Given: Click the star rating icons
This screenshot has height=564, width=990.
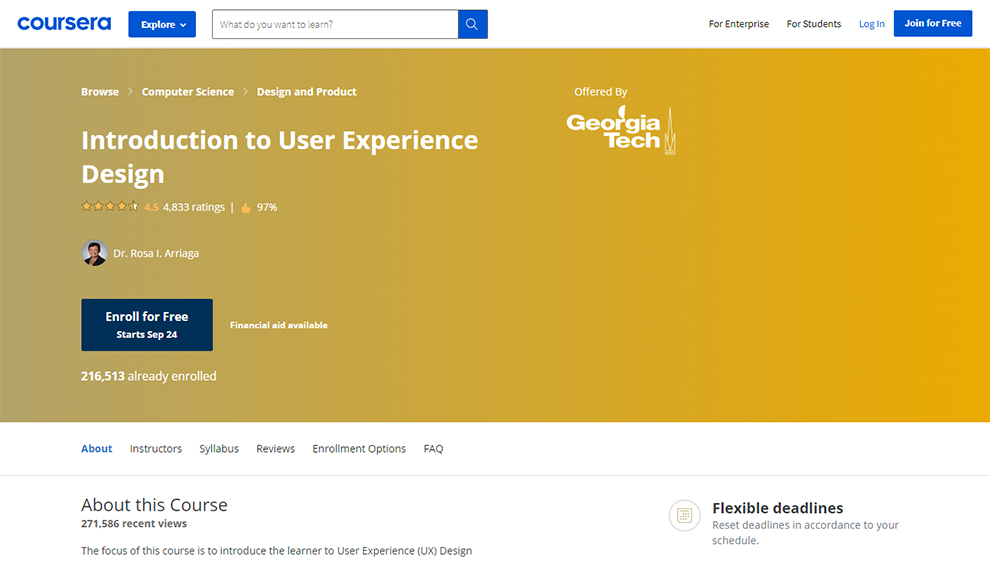Looking at the screenshot, I should [109, 207].
